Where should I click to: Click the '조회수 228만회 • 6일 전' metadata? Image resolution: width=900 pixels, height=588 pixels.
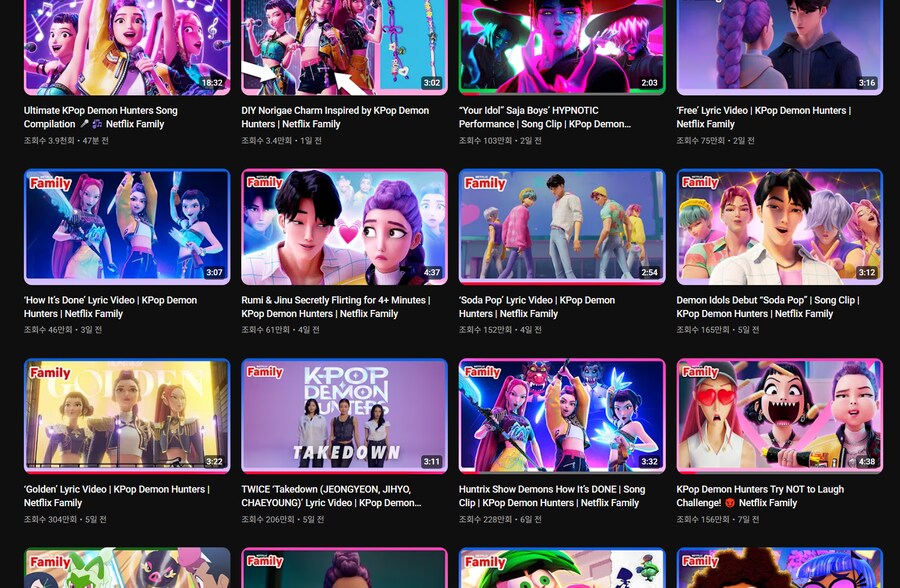(500, 519)
